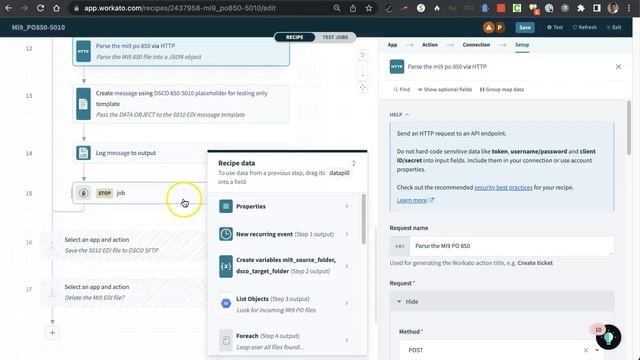Click the List Objects cloud storage icon
This screenshot has height=360, width=640.
[x=226, y=304]
